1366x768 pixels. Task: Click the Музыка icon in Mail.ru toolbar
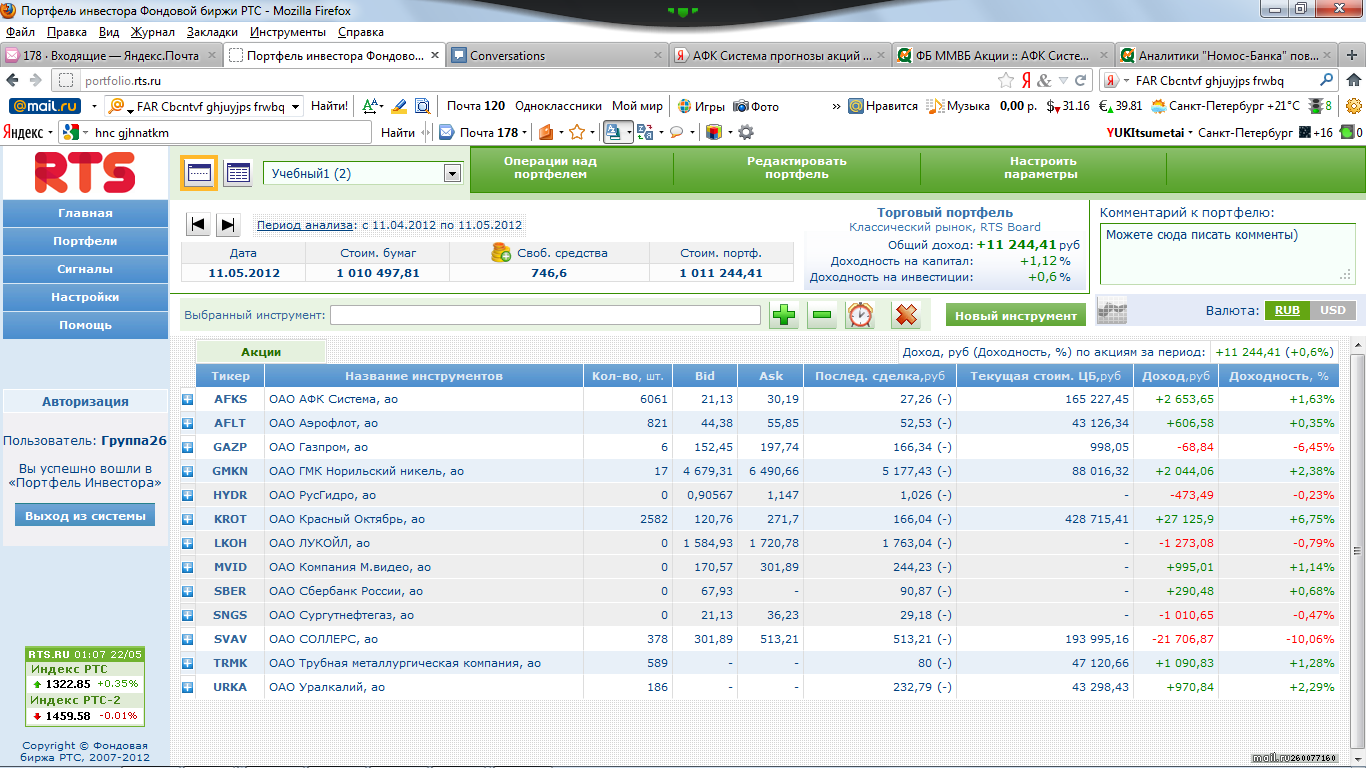coord(934,106)
